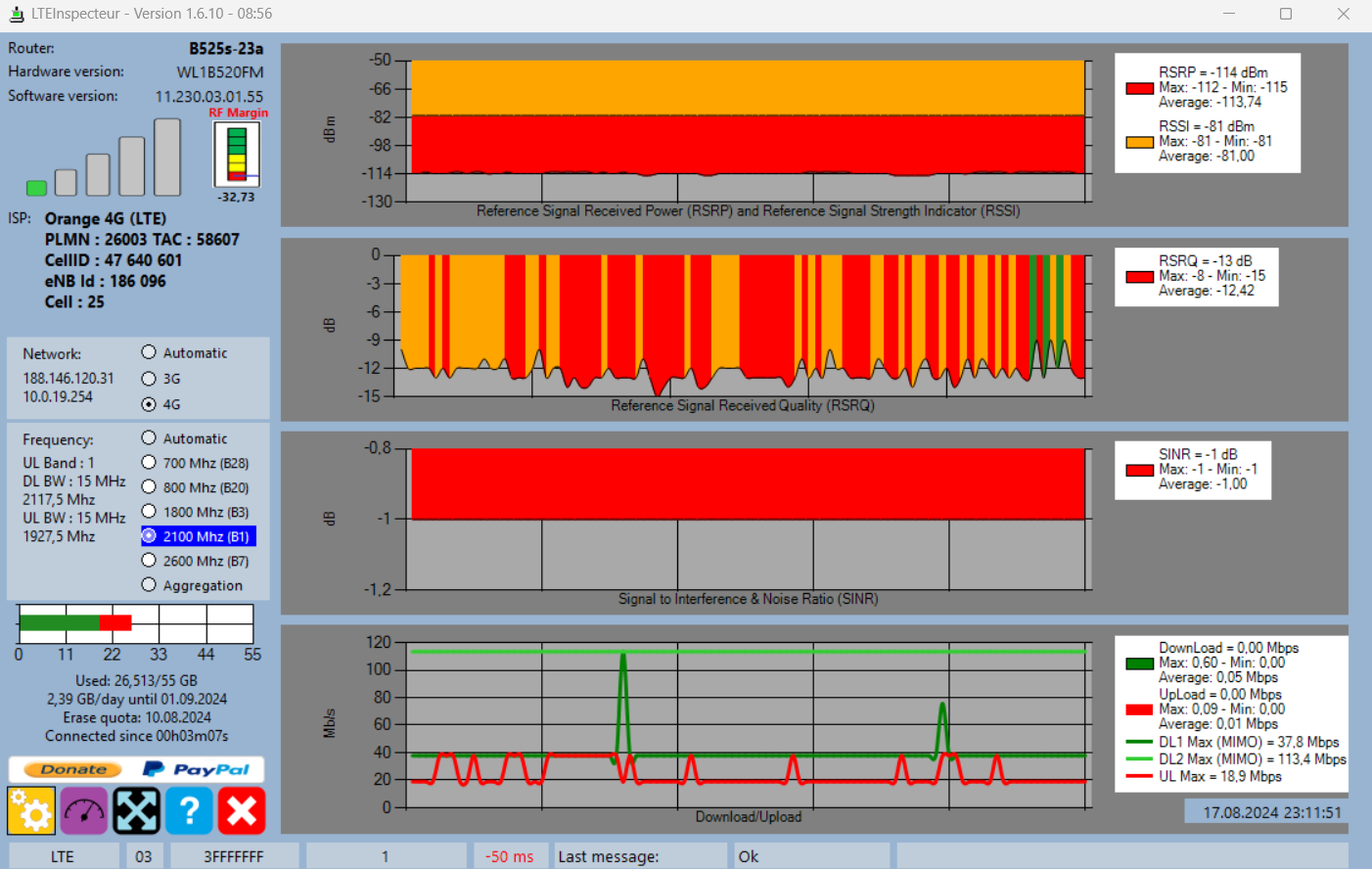
Task: Click the RSRP red legend swatch
Action: coord(1139,88)
